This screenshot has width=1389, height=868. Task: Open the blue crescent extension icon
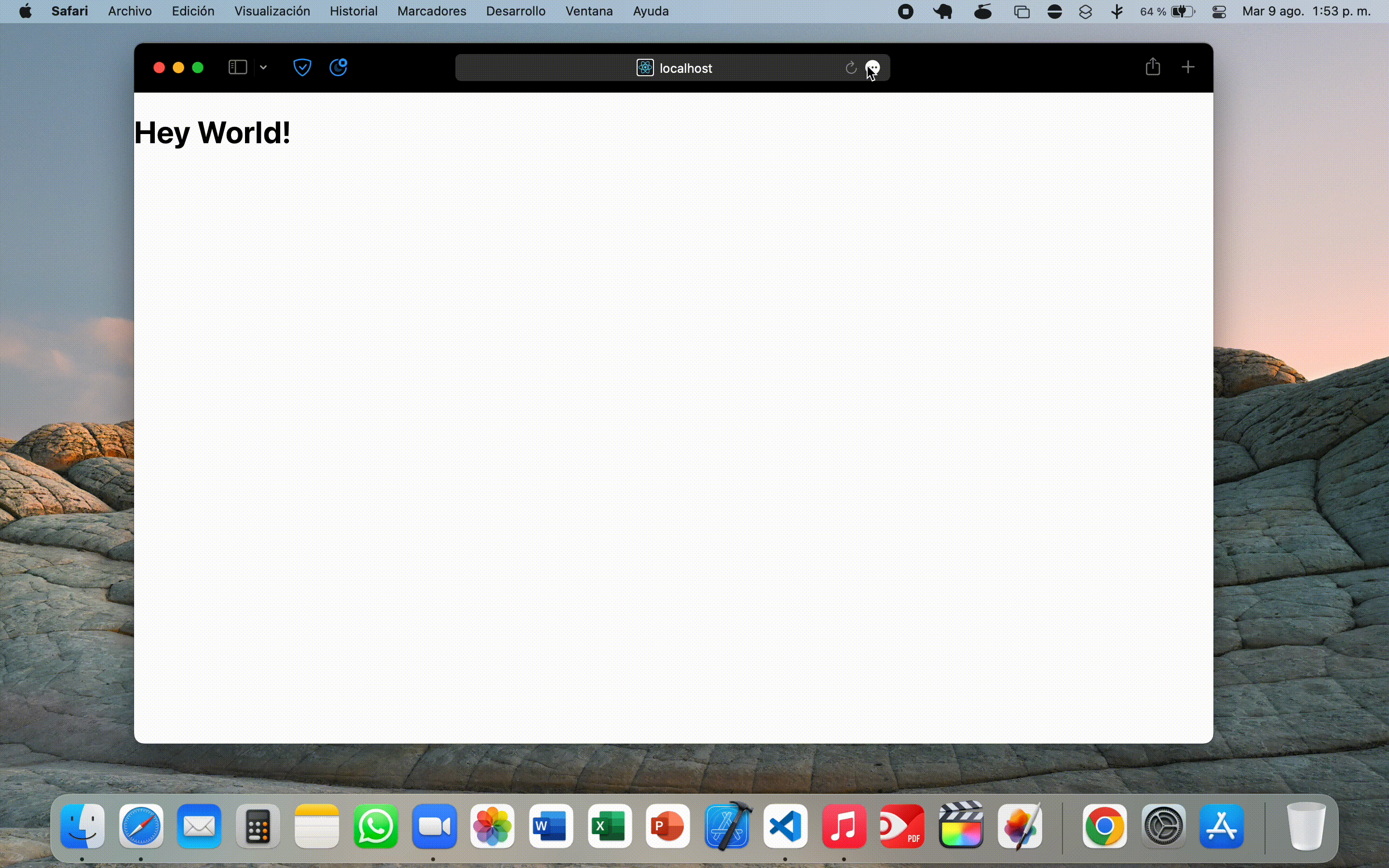click(x=338, y=68)
